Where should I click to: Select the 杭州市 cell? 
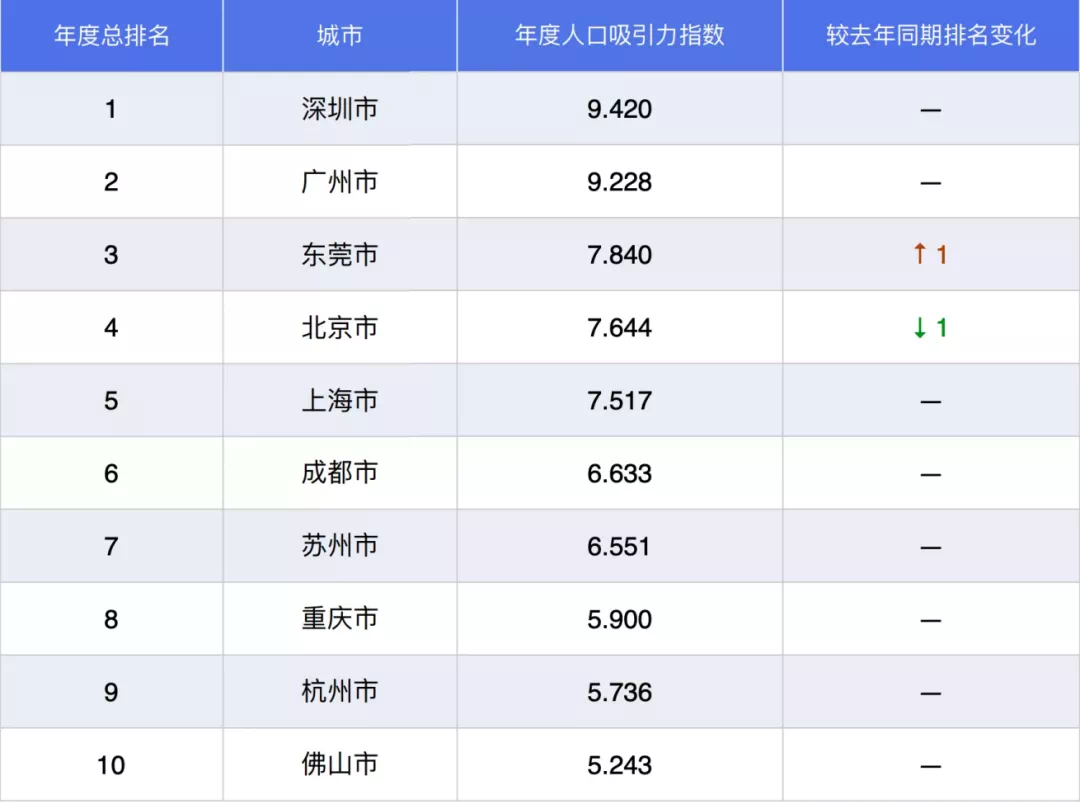click(x=340, y=692)
